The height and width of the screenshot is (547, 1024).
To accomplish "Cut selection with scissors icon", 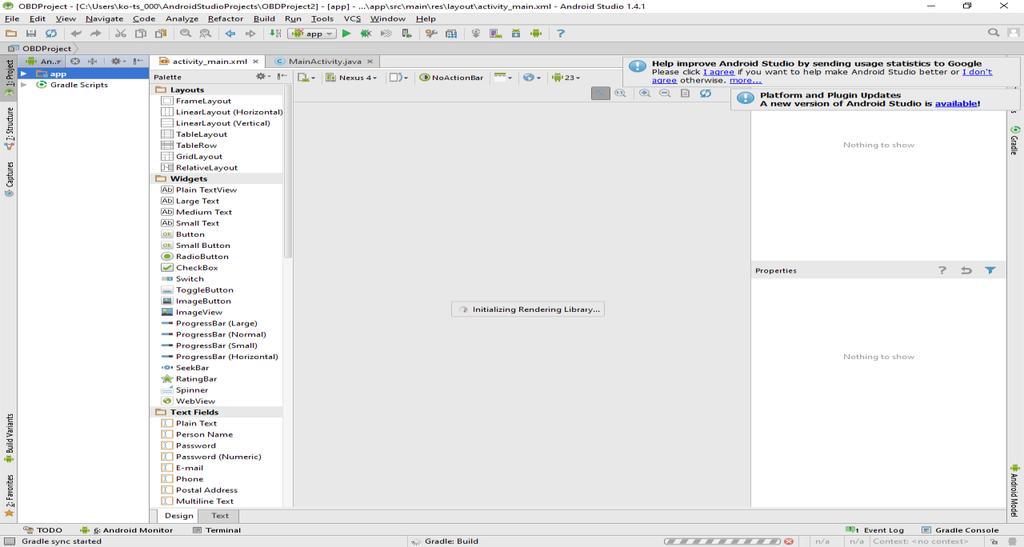I will click(121, 33).
